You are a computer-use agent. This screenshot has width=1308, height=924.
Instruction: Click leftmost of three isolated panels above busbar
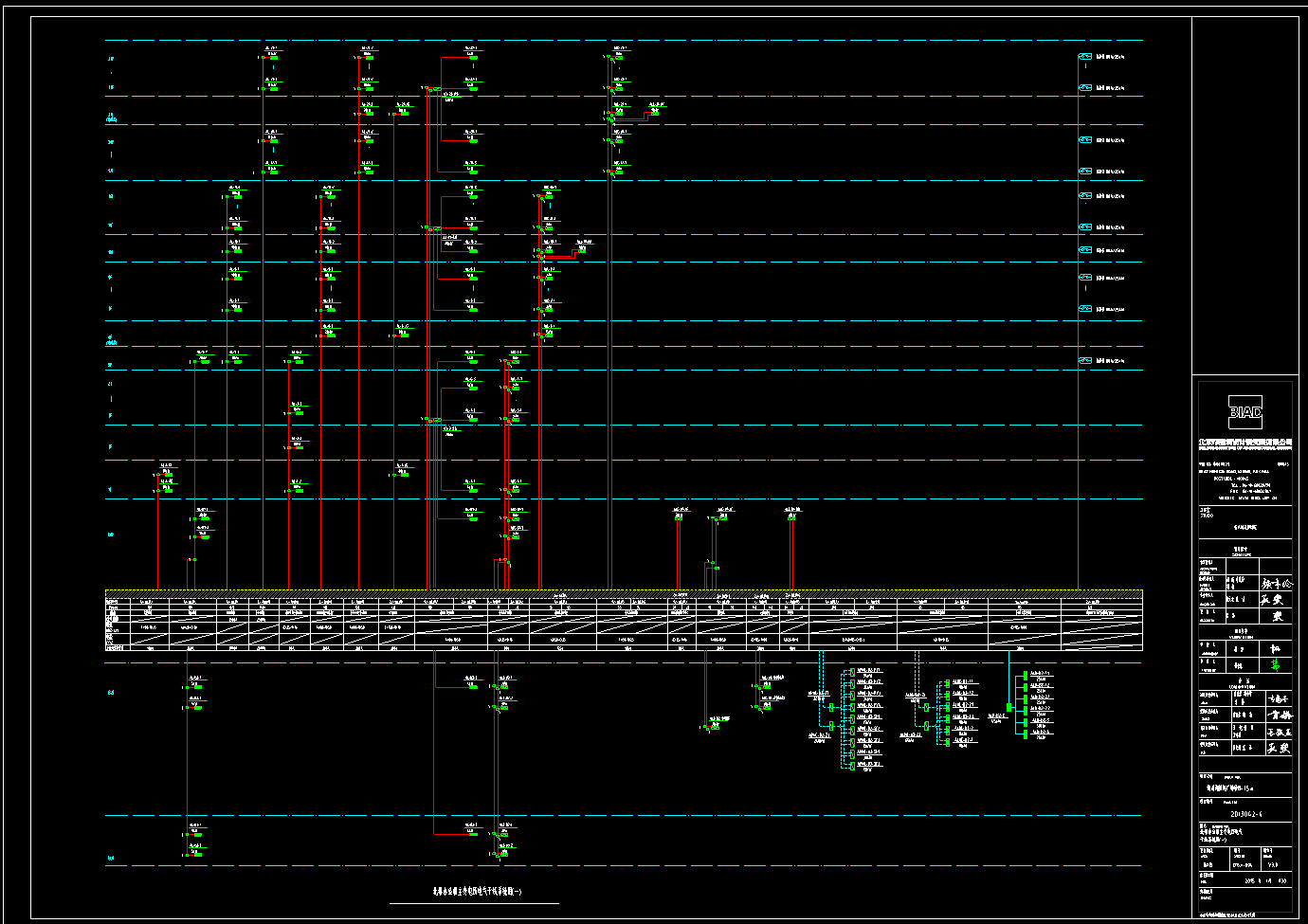tap(680, 517)
